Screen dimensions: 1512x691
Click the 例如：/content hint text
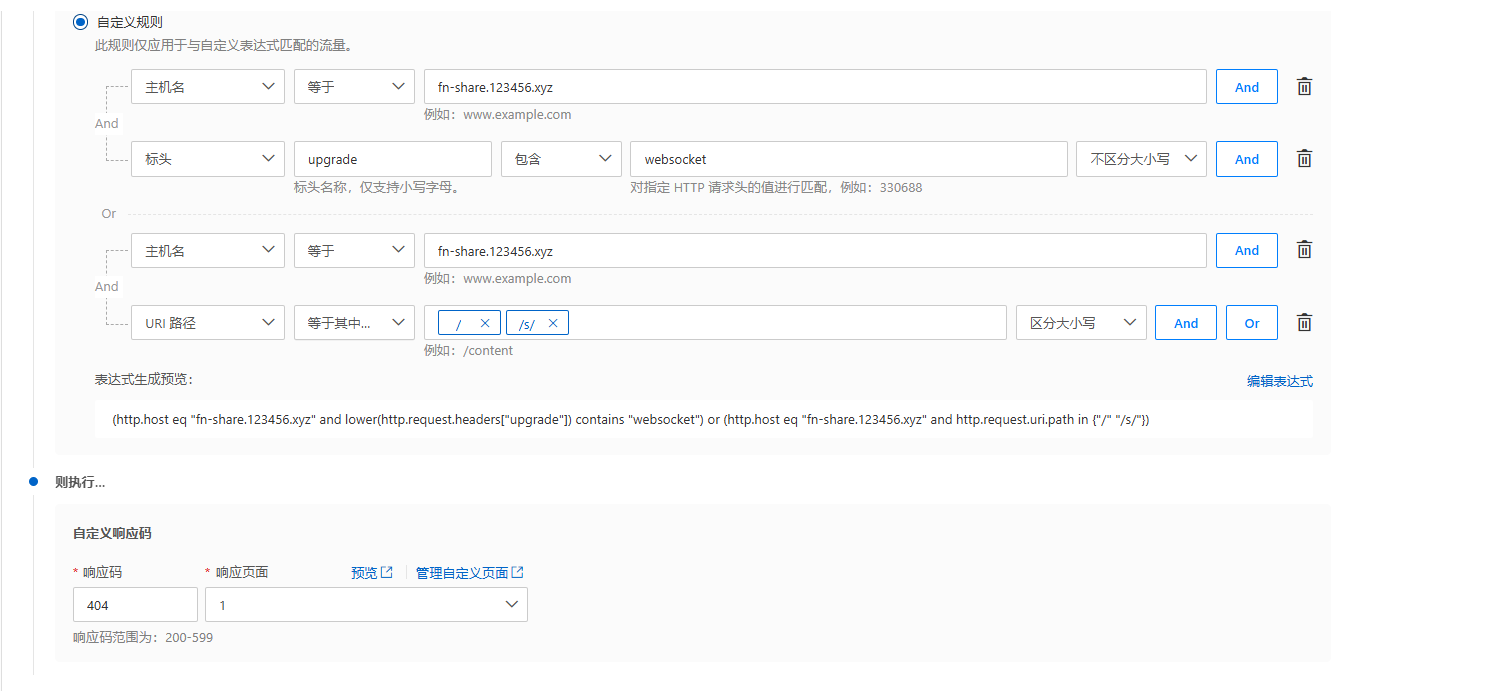tap(468, 351)
